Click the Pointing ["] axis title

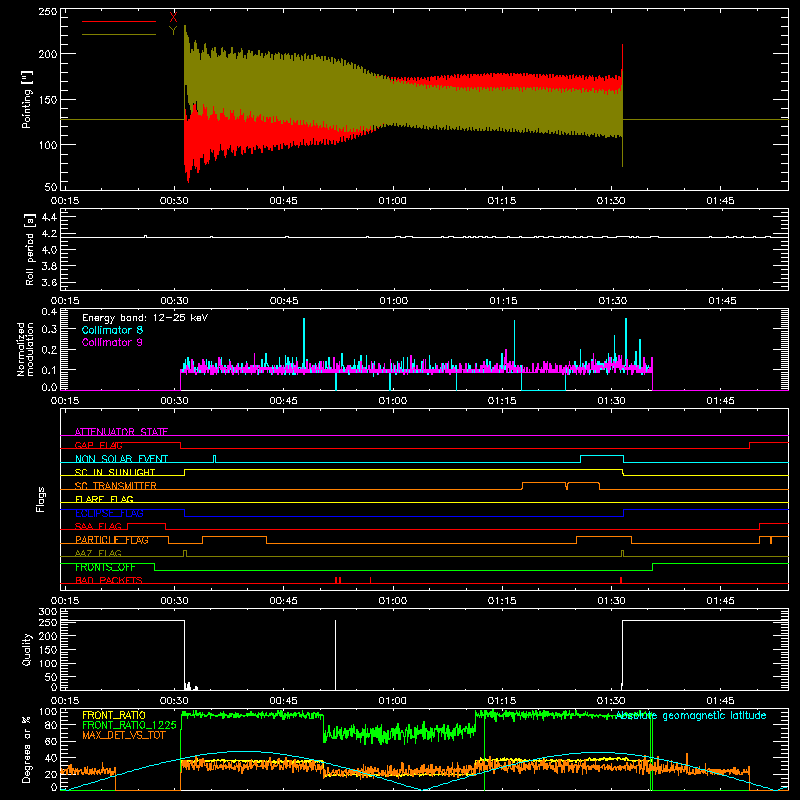tap(27, 99)
